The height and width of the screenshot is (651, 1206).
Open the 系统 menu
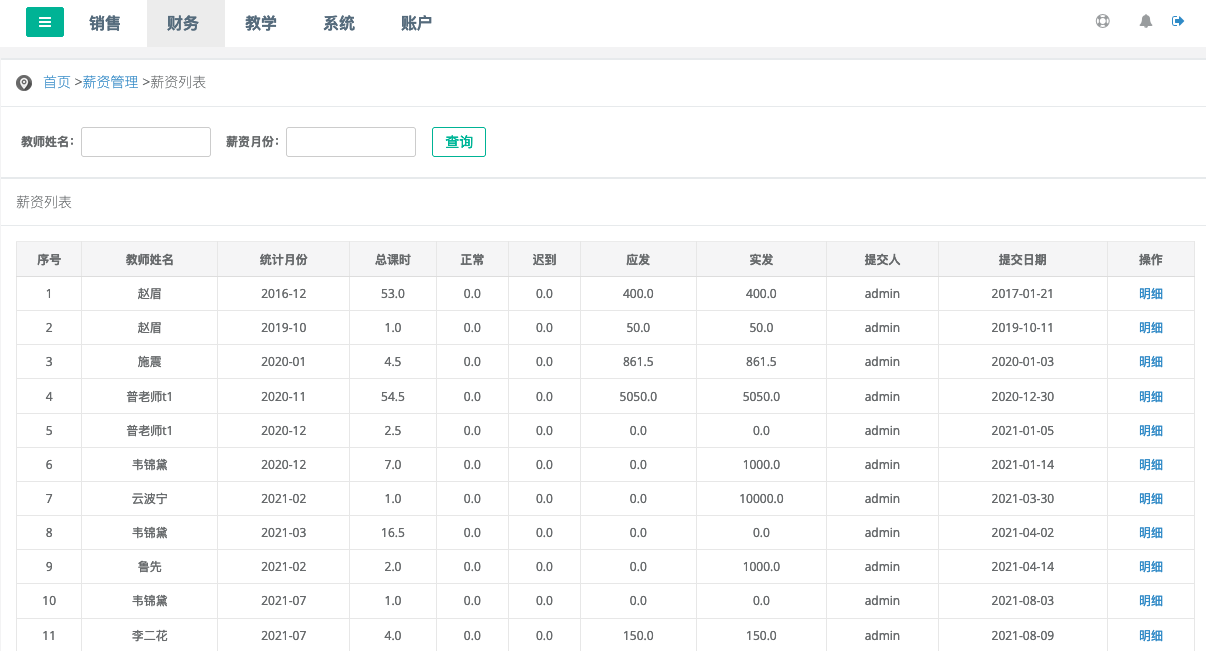click(x=339, y=23)
